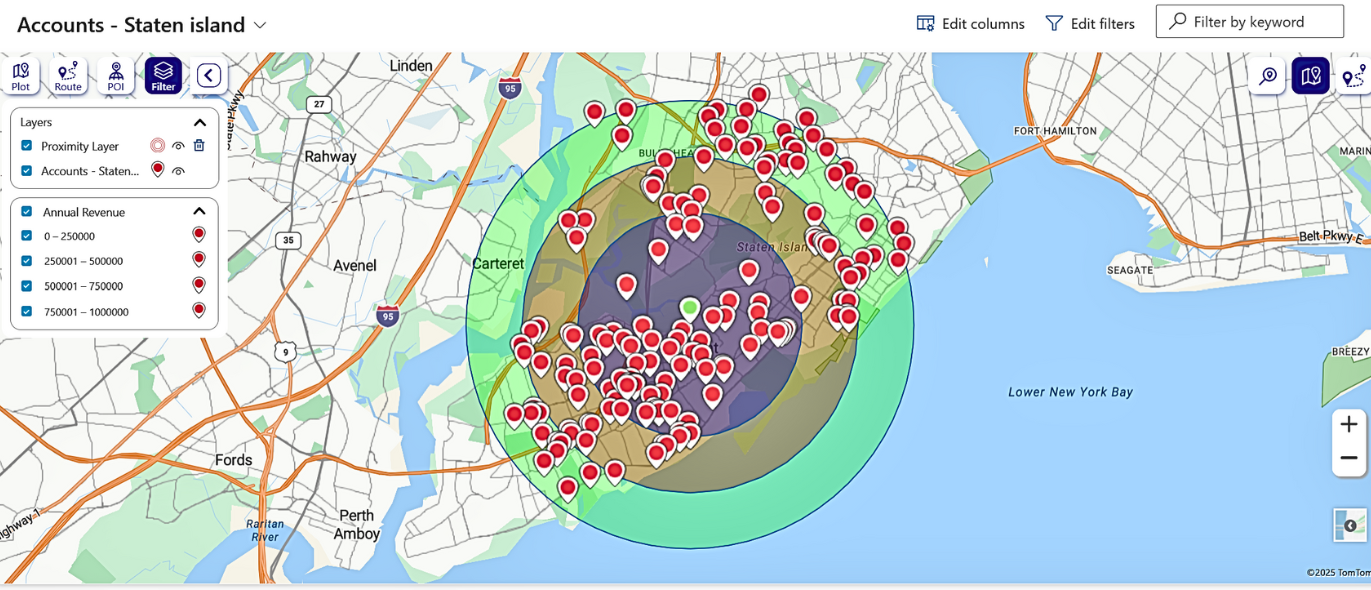Toggle Proximity Layer visibility eye icon
1371x590 pixels.
click(178, 146)
